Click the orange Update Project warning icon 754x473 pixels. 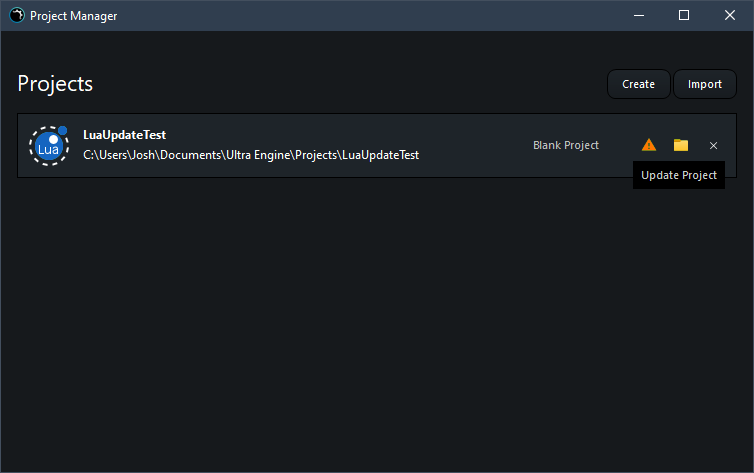click(649, 145)
